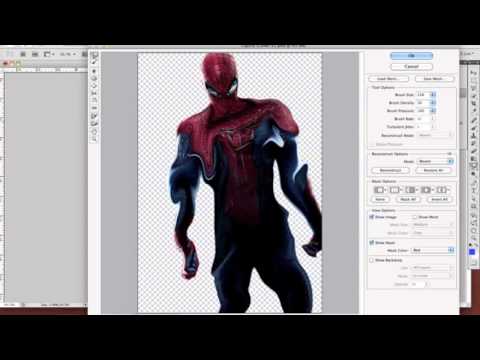This screenshot has height=360, width=480.
Task: Select the Forward Warp tool in Liquify
Action: click(95, 56)
